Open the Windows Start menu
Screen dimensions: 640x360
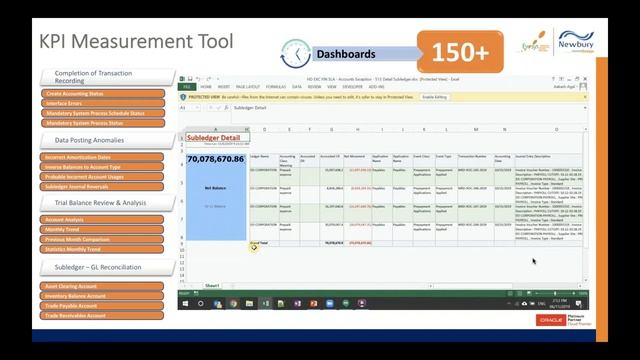[185, 304]
